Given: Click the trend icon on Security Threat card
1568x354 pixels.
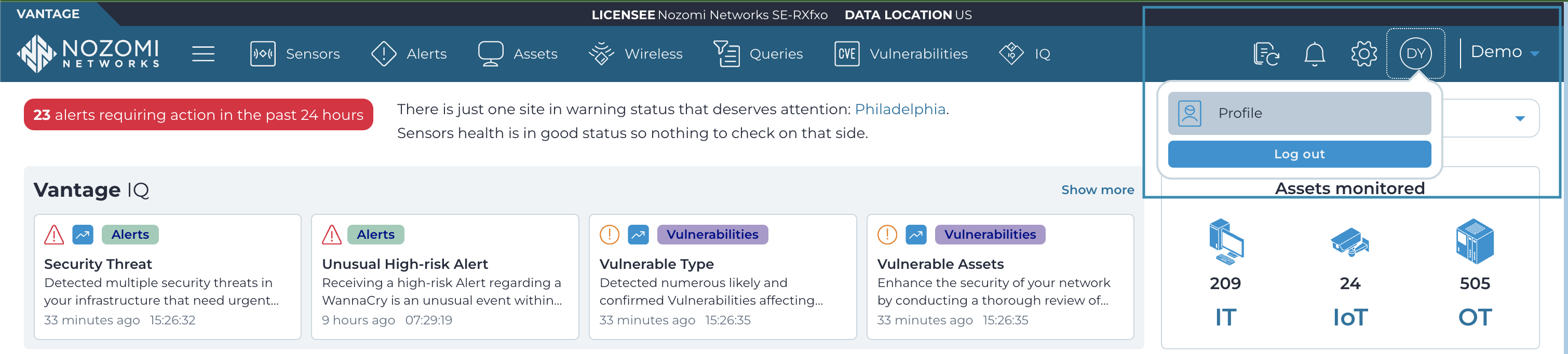Looking at the screenshot, I should point(83,235).
